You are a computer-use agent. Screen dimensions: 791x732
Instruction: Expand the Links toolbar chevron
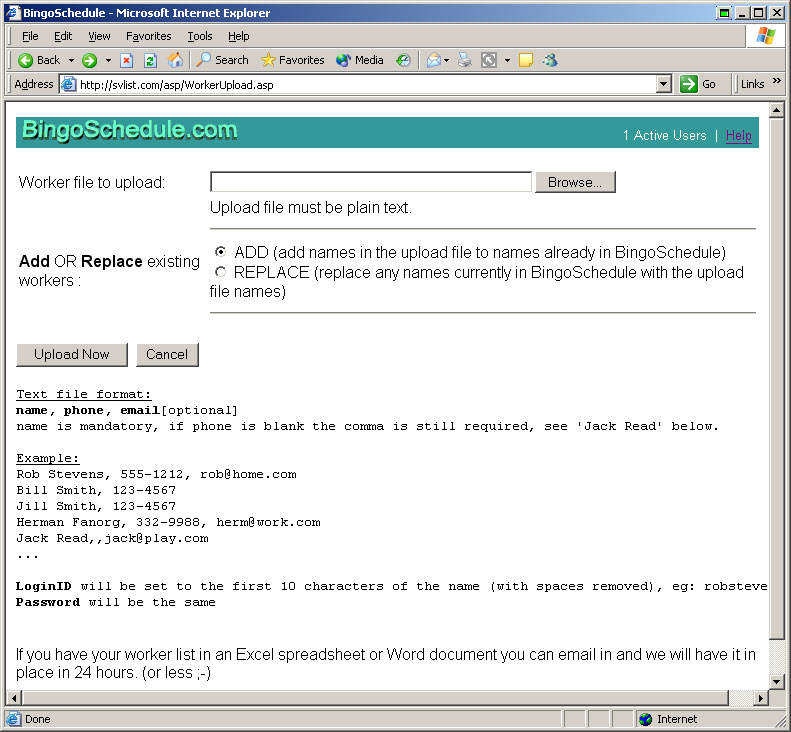tap(776, 80)
